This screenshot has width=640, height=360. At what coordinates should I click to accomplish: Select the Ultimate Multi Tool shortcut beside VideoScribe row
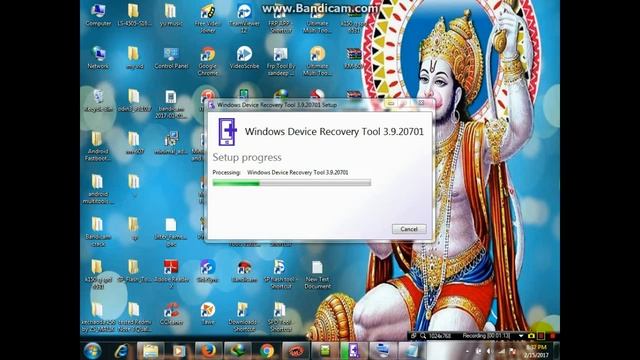[317, 61]
